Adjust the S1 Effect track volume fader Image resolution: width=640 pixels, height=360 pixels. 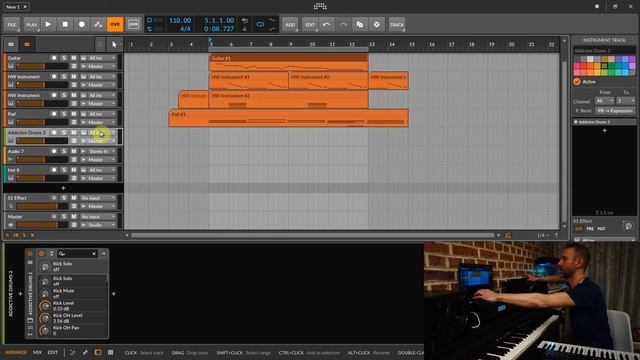coord(42,207)
